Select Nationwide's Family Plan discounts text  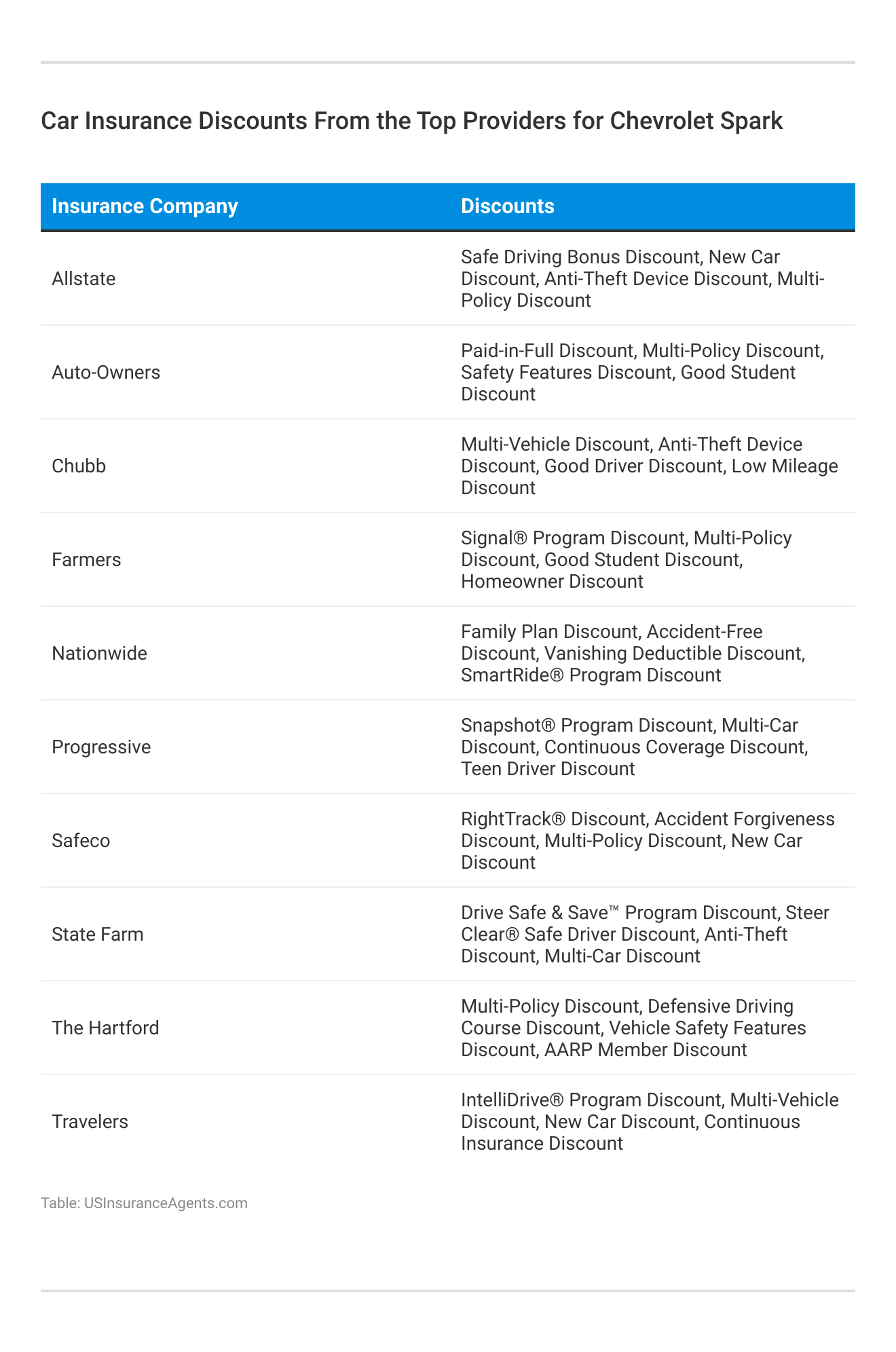pos(633,654)
